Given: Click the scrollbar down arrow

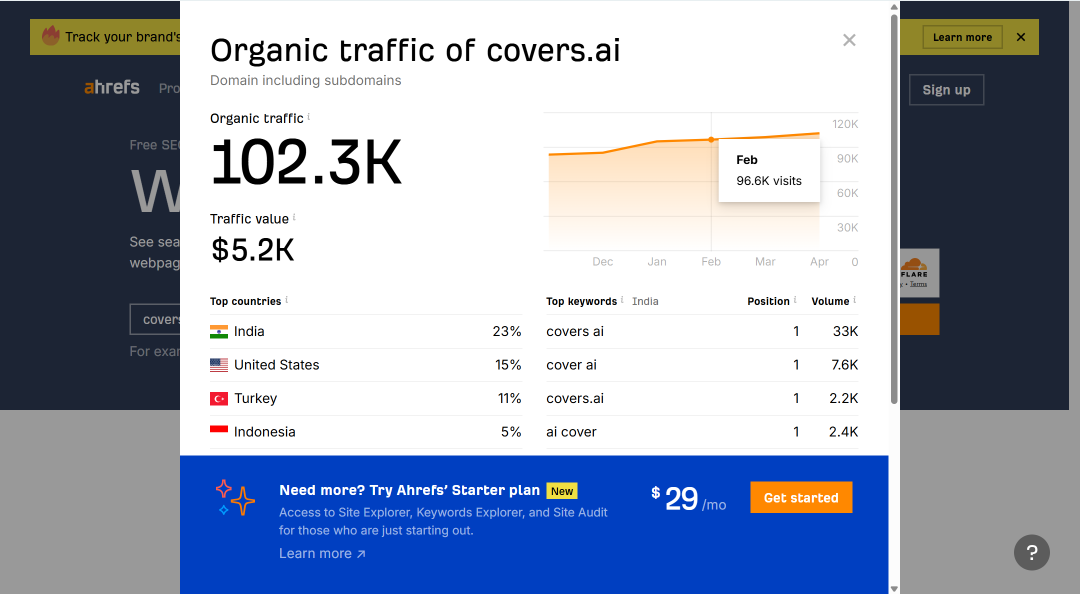Looking at the screenshot, I should tap(894, 588).
